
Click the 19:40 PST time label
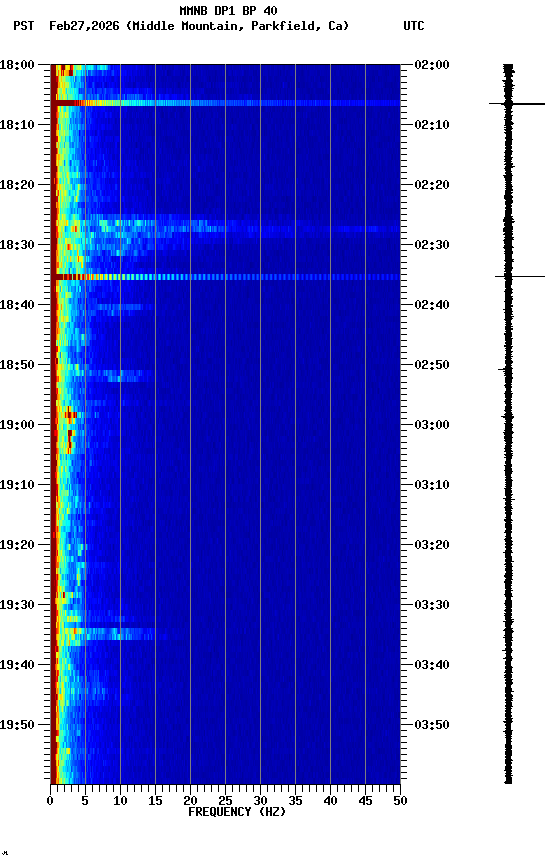click(x=17, y=665)
